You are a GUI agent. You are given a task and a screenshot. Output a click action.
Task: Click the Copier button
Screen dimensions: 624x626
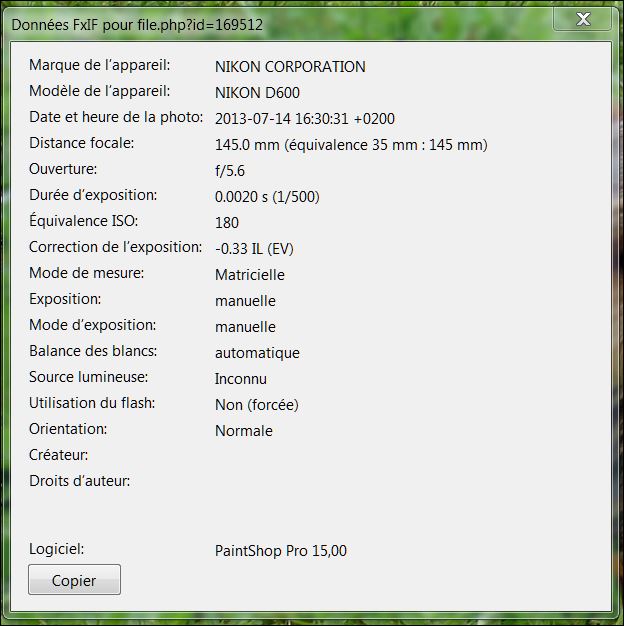pyautogui.click(x=74, y=579)
